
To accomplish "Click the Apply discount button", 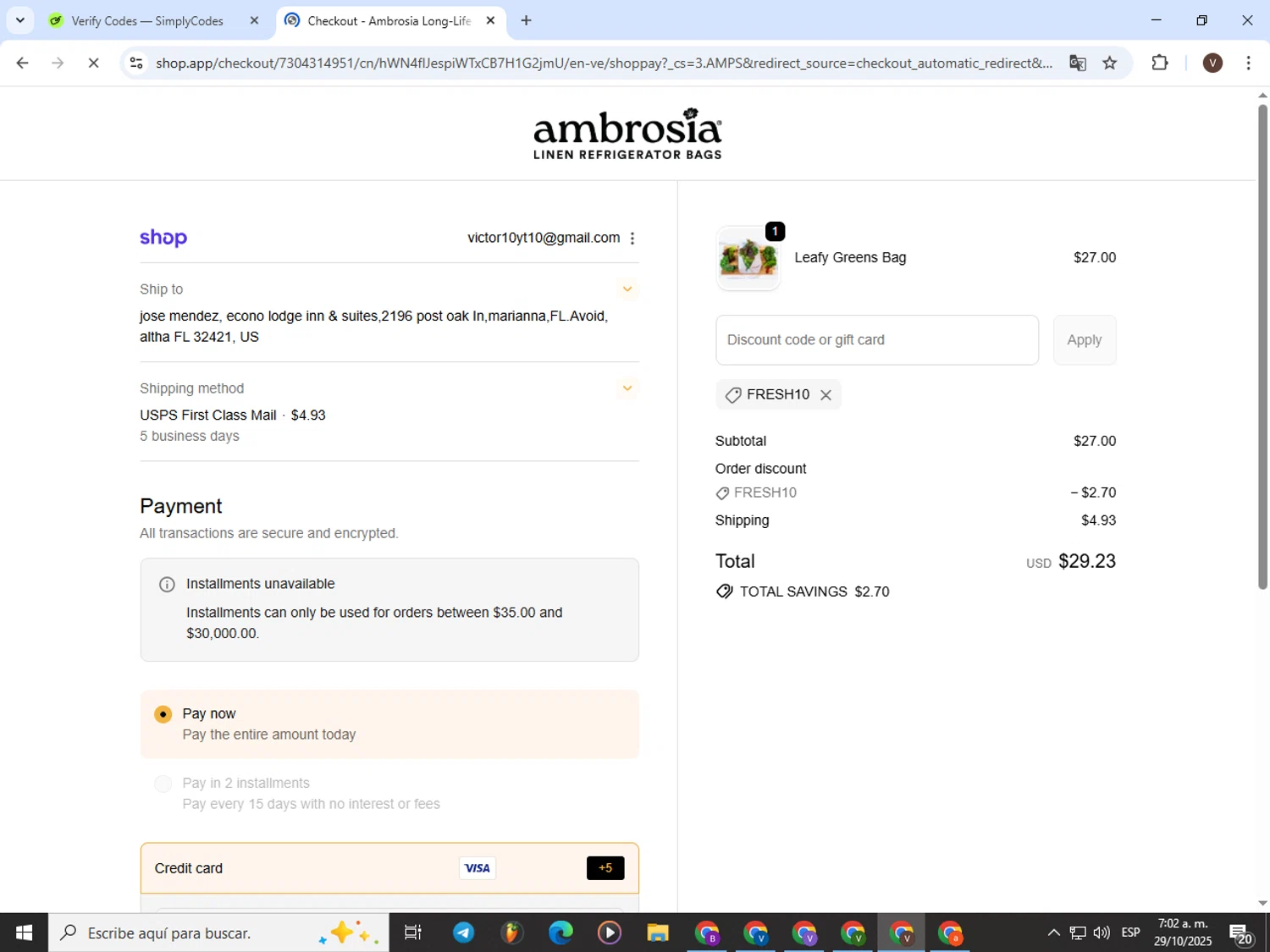I will pos(1085,340).
